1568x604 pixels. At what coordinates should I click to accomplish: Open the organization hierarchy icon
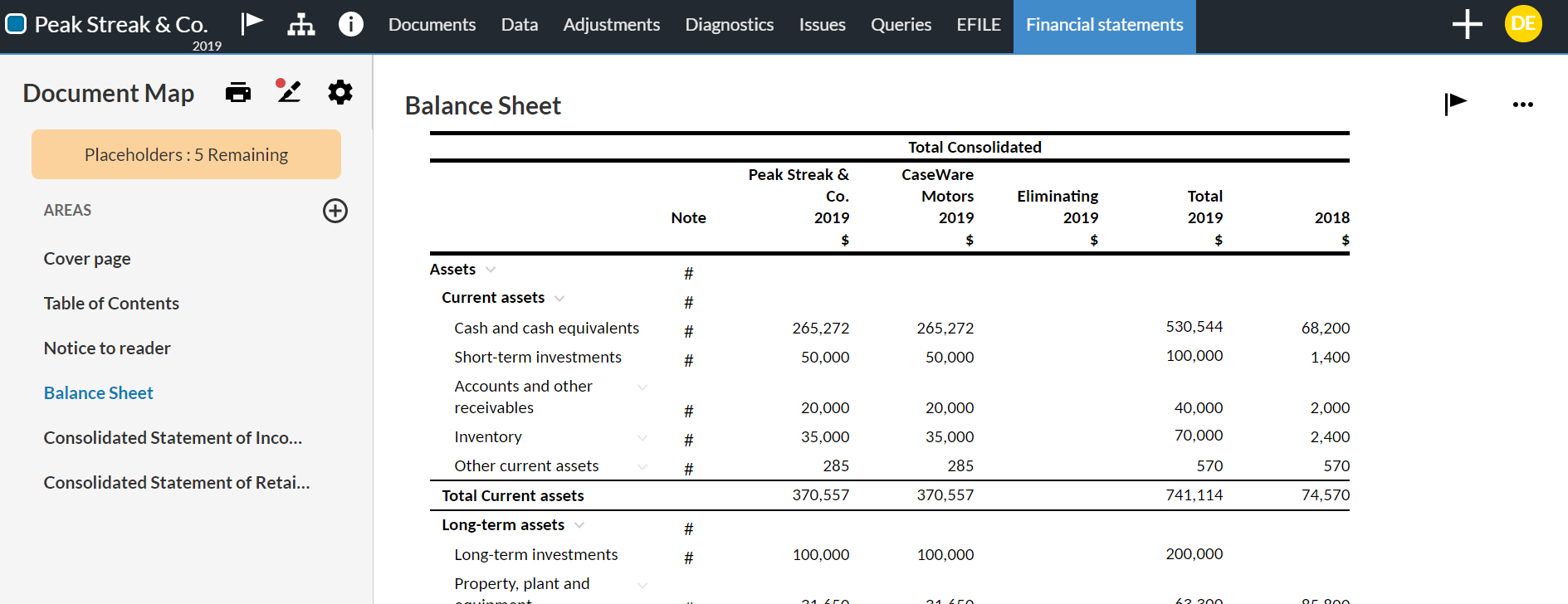click(300, 25)
